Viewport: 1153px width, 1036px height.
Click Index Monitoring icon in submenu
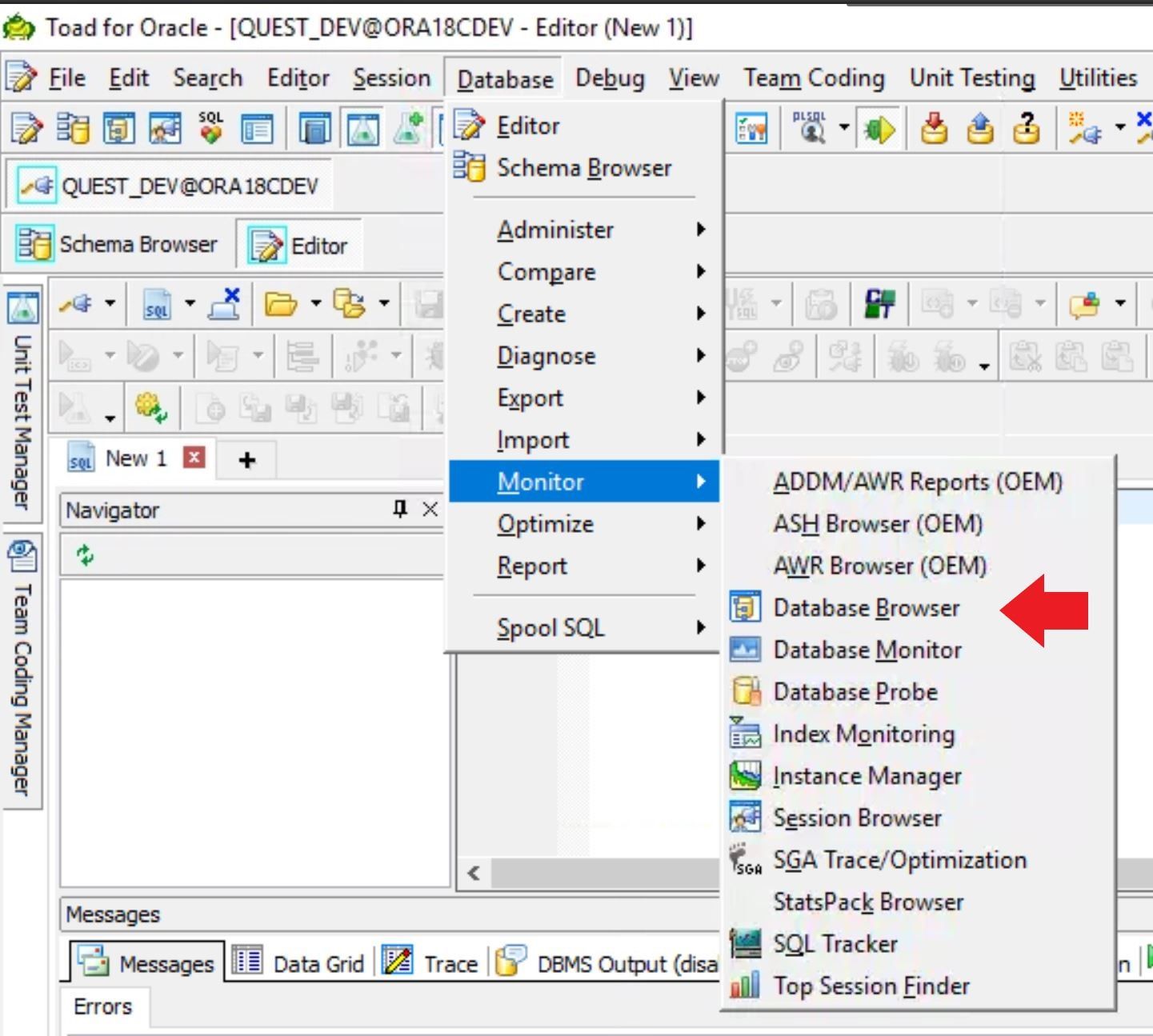(745, 734)
